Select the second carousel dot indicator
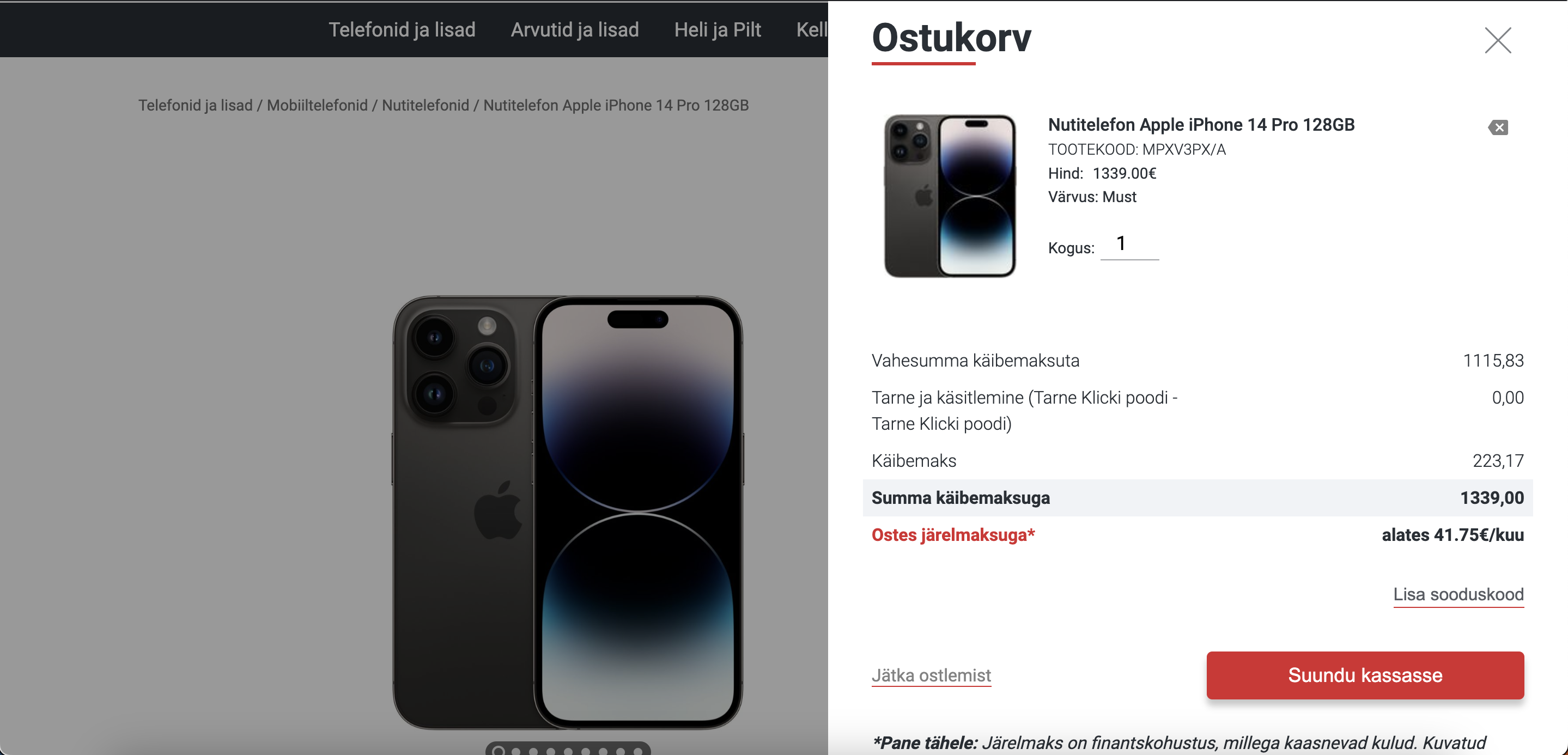The image size is (1568, 755). coord(516,751)
